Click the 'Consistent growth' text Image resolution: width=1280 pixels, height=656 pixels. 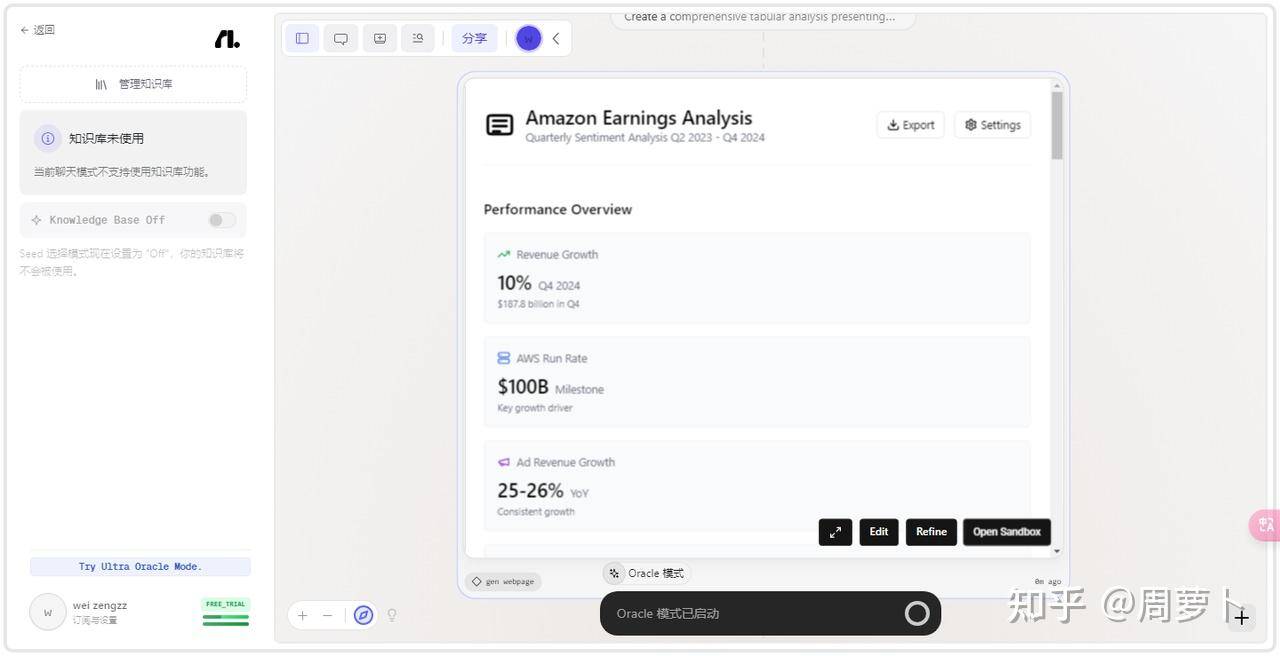[536, 512]
